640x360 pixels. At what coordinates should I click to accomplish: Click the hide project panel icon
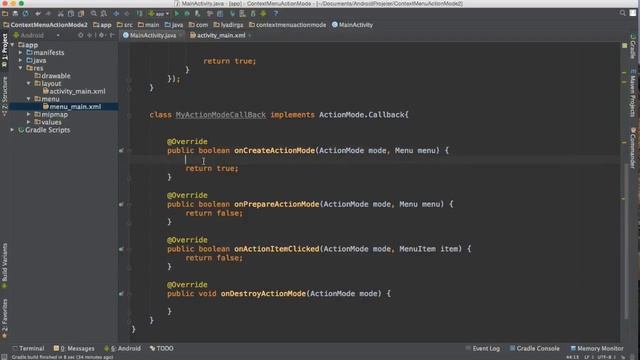(x=112, y=36)
